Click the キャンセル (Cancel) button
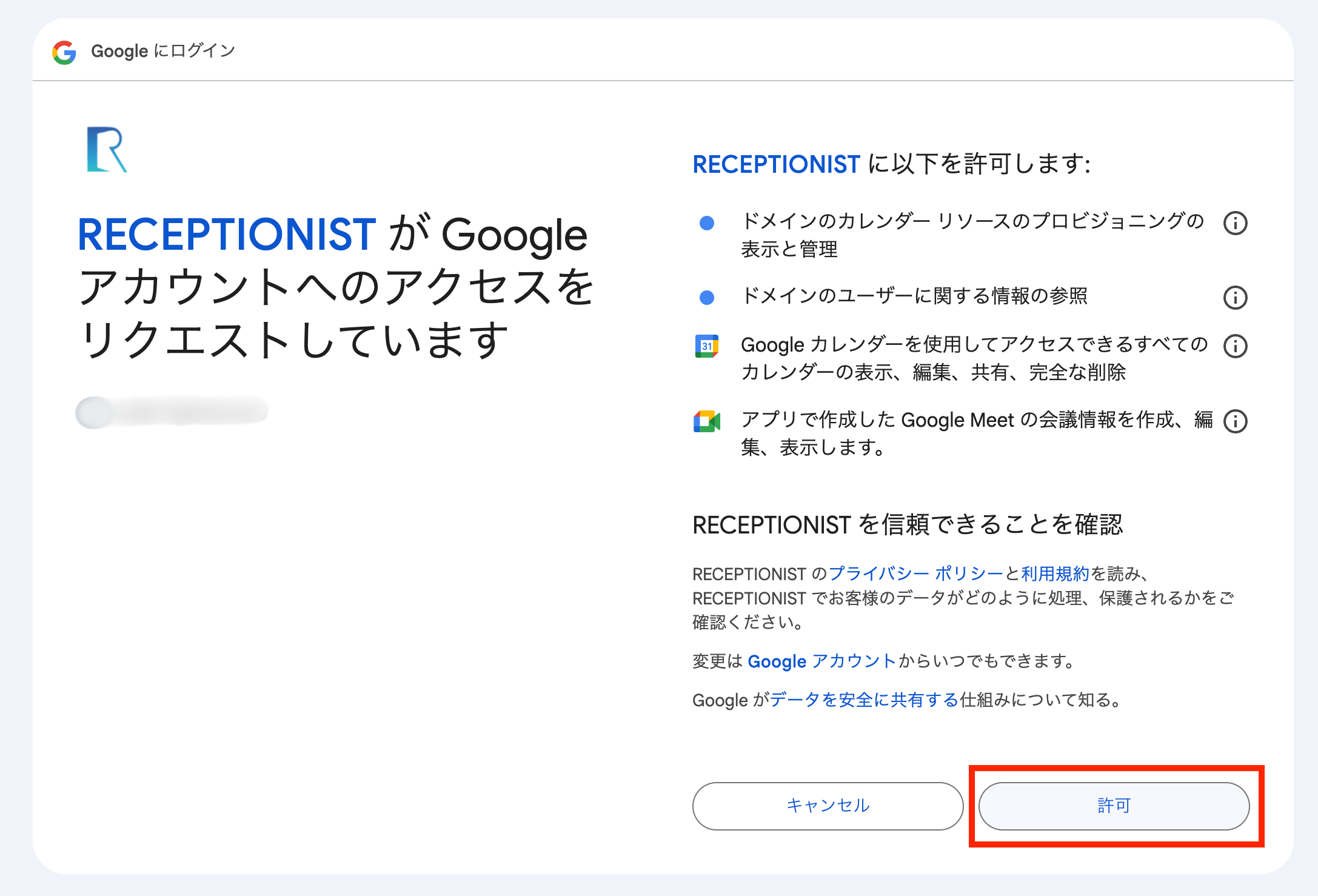This screenshot has height=896, width=1318. coord(828,806)
